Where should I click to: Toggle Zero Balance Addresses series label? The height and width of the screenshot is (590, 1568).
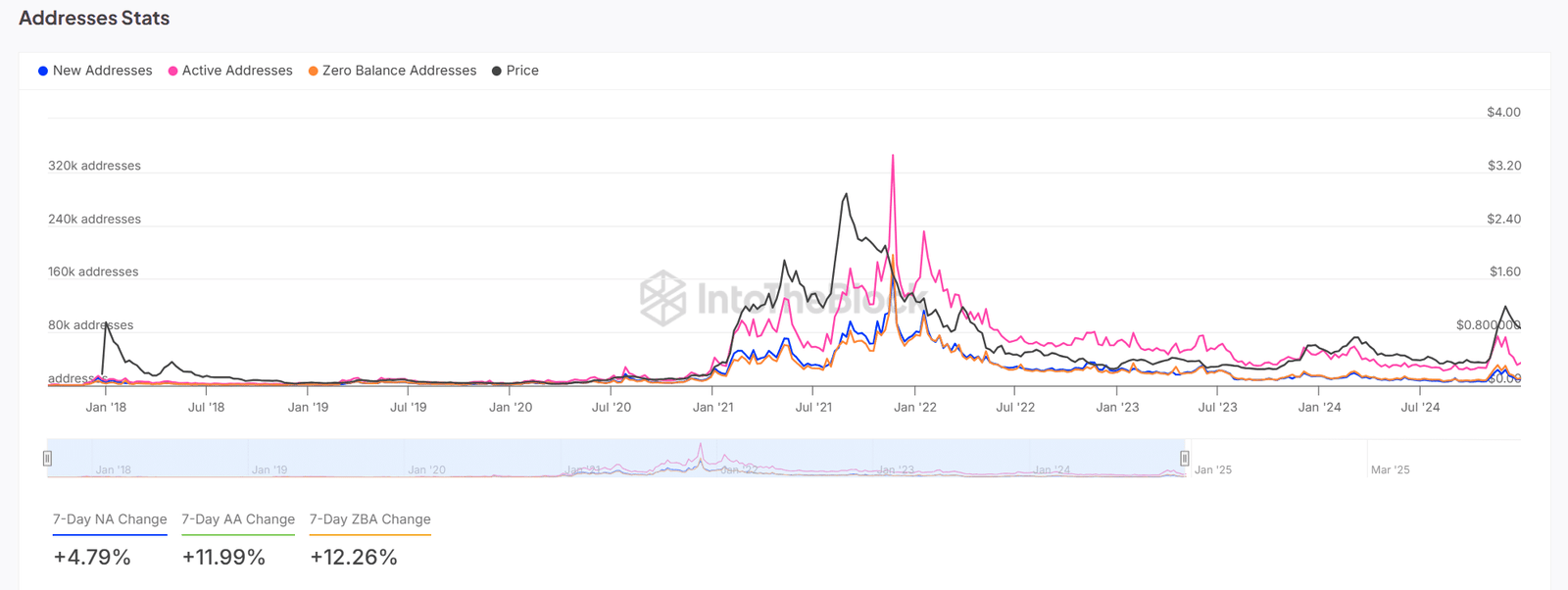[x=399, y=71]
